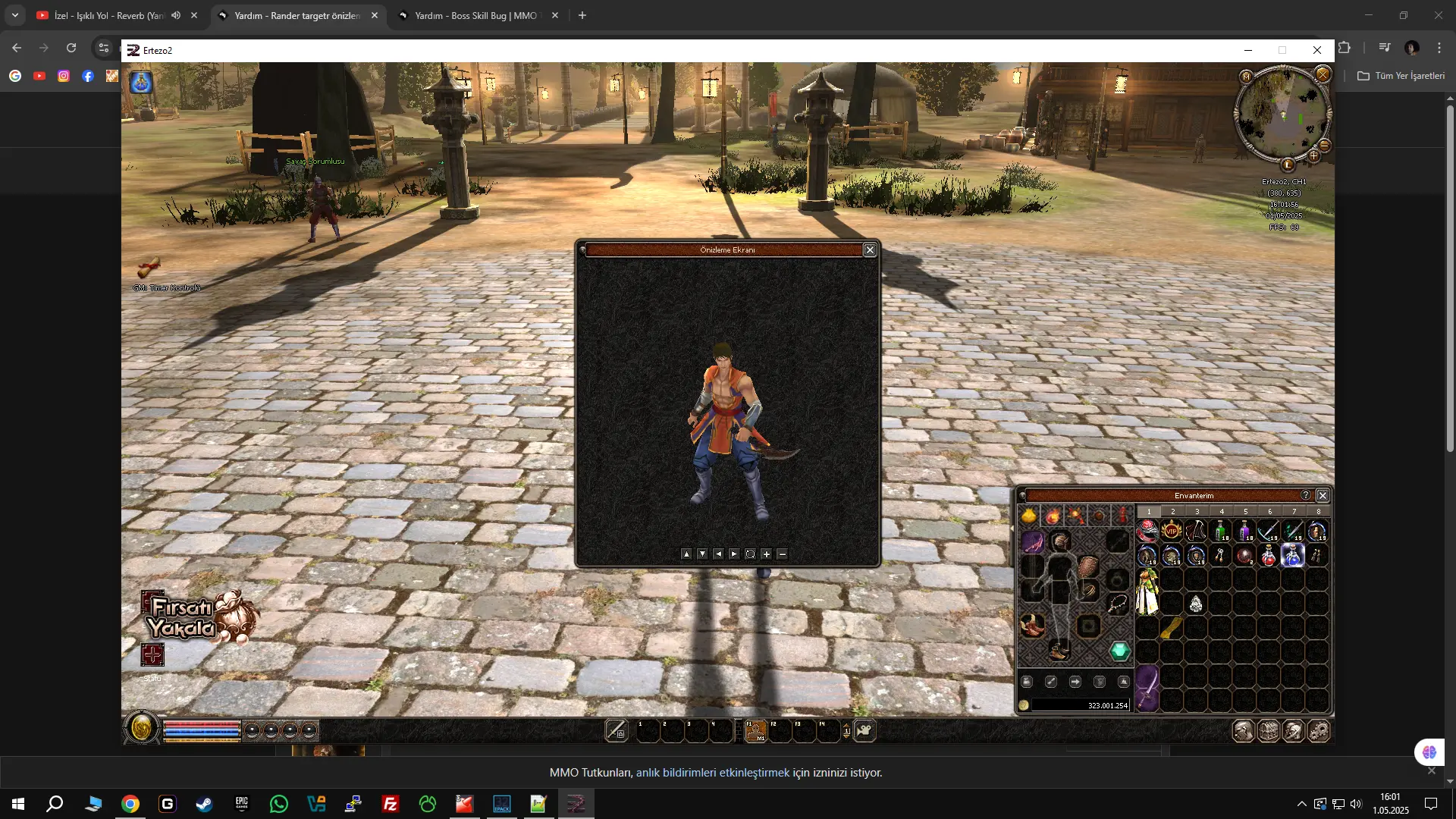The image size is (1456, 819).
Task: Click the gold amount field 323.001.254
Action: [1081, 705]
